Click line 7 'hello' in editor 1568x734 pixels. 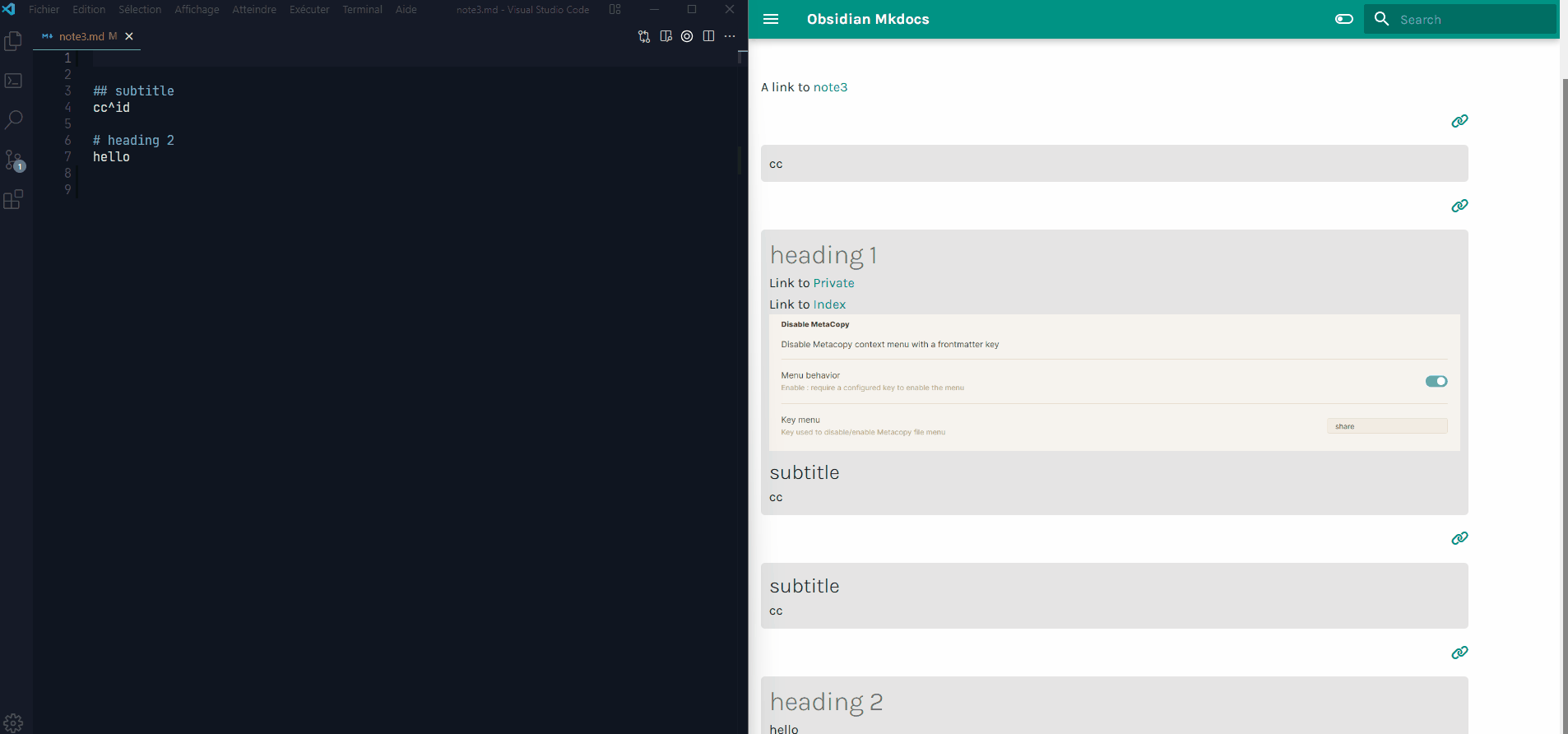[x=111, y=156]
